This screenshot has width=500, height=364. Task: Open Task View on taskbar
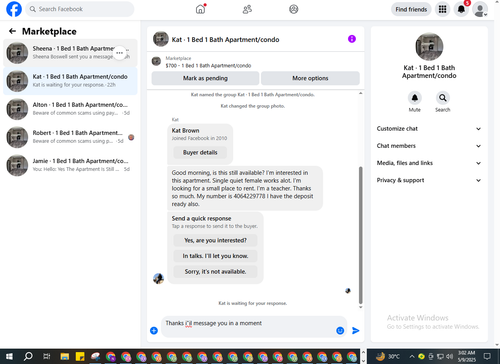[x=46, y=356]
